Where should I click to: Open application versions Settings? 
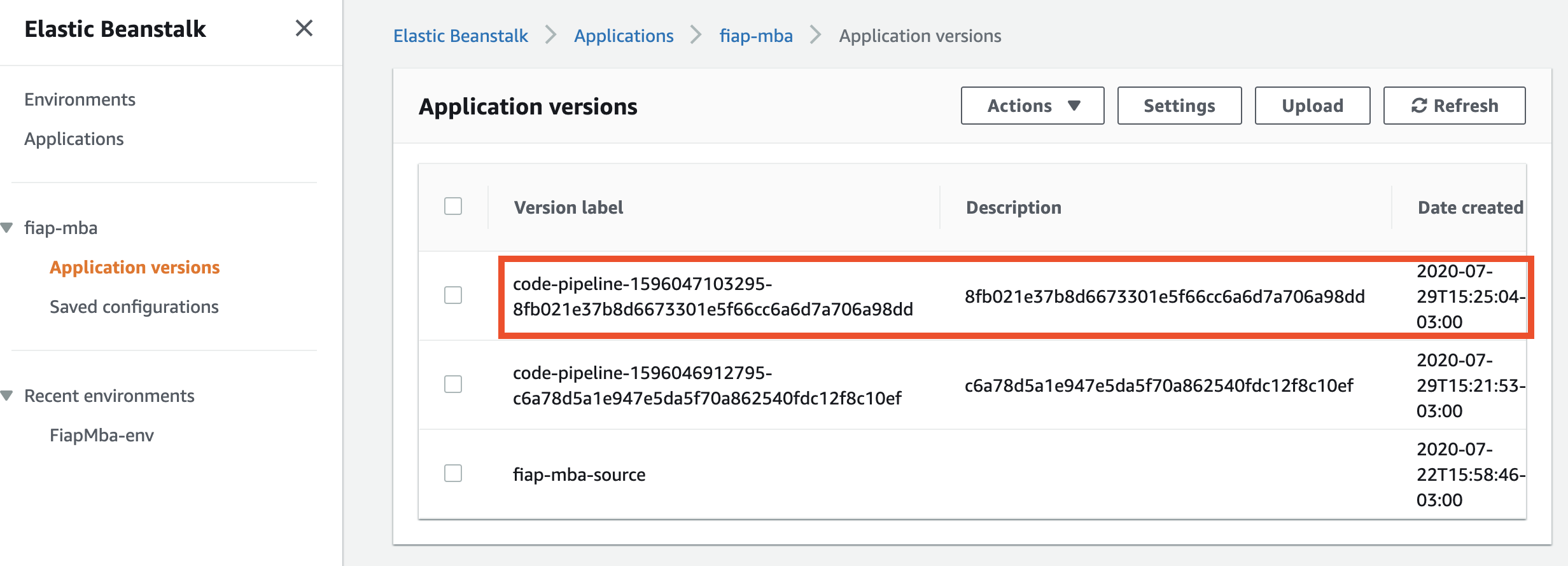tap(1179, 106)
